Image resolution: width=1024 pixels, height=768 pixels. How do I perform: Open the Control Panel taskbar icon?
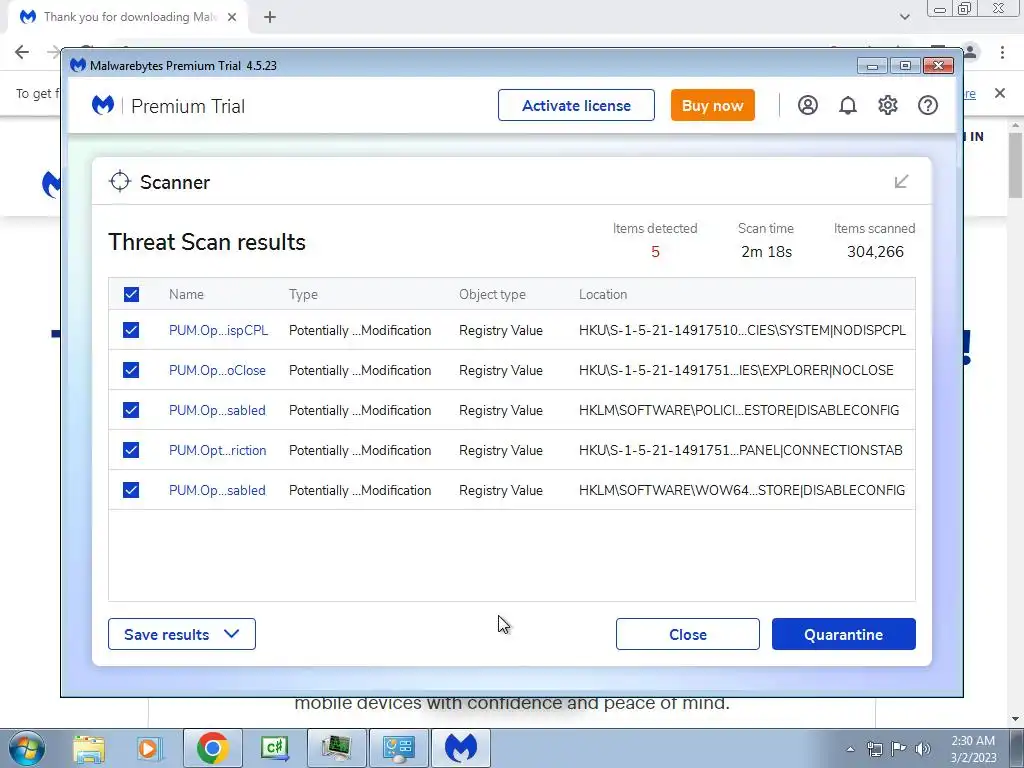coord(398,748)
